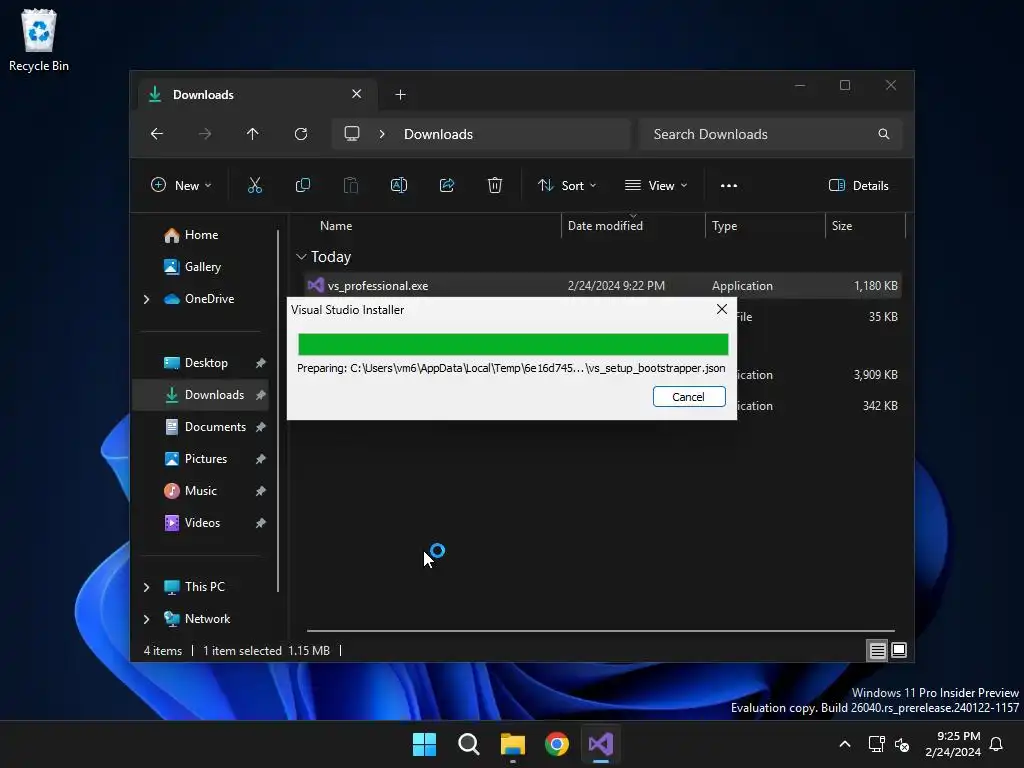
Task: Click the Downloads address bar breadcrumb
Action: point(438,134)
